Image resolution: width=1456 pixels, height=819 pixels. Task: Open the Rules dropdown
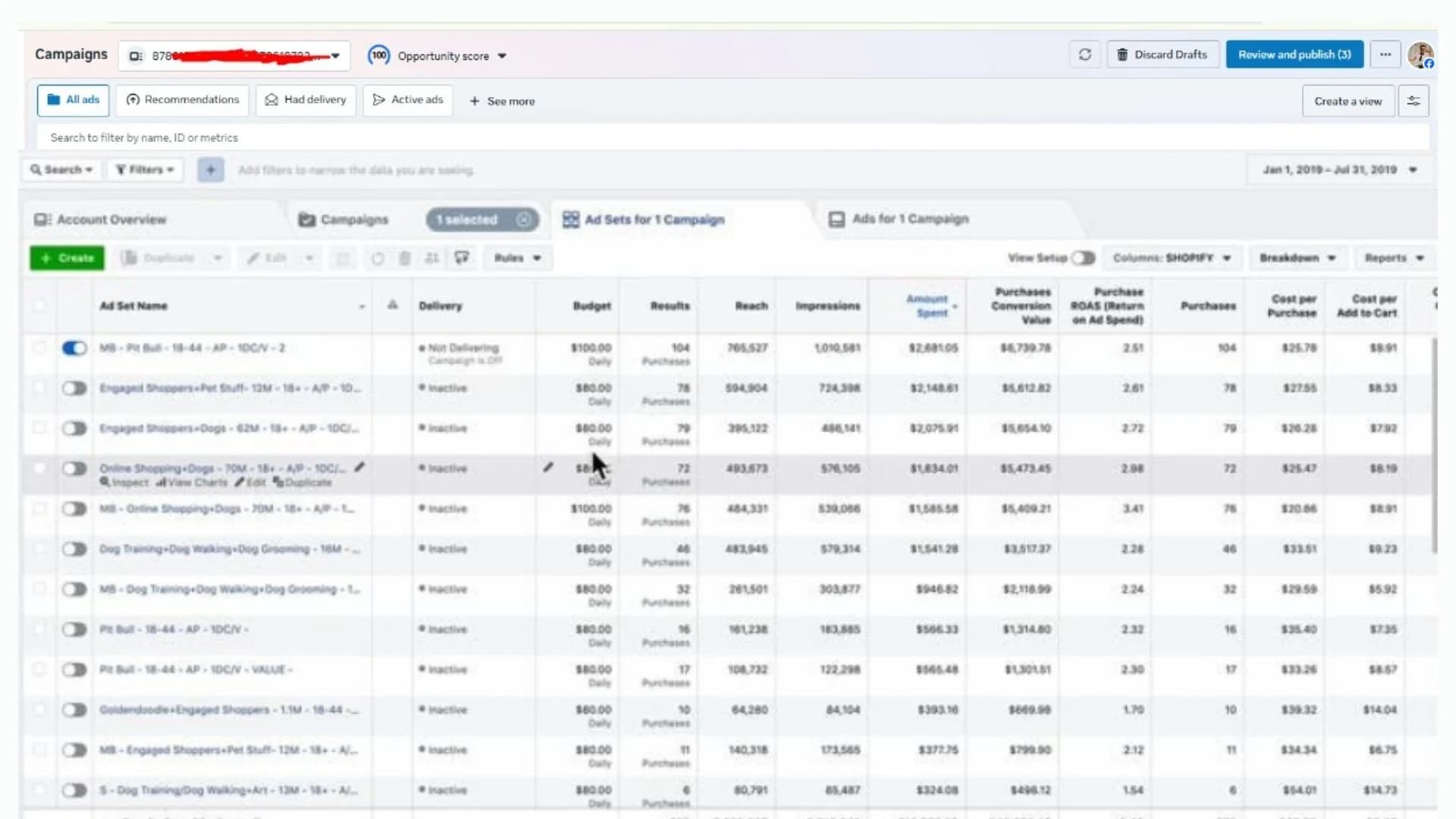click(518, 259)
